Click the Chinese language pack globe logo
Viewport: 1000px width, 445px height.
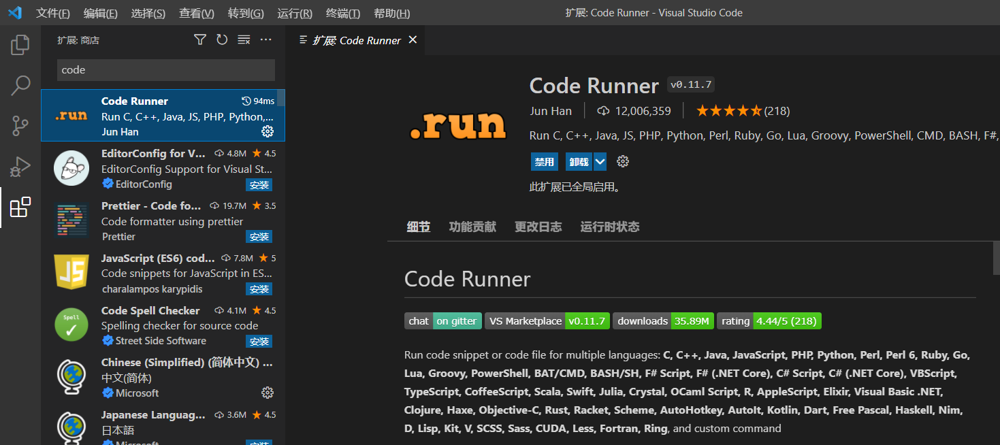(x=71, y=377)
